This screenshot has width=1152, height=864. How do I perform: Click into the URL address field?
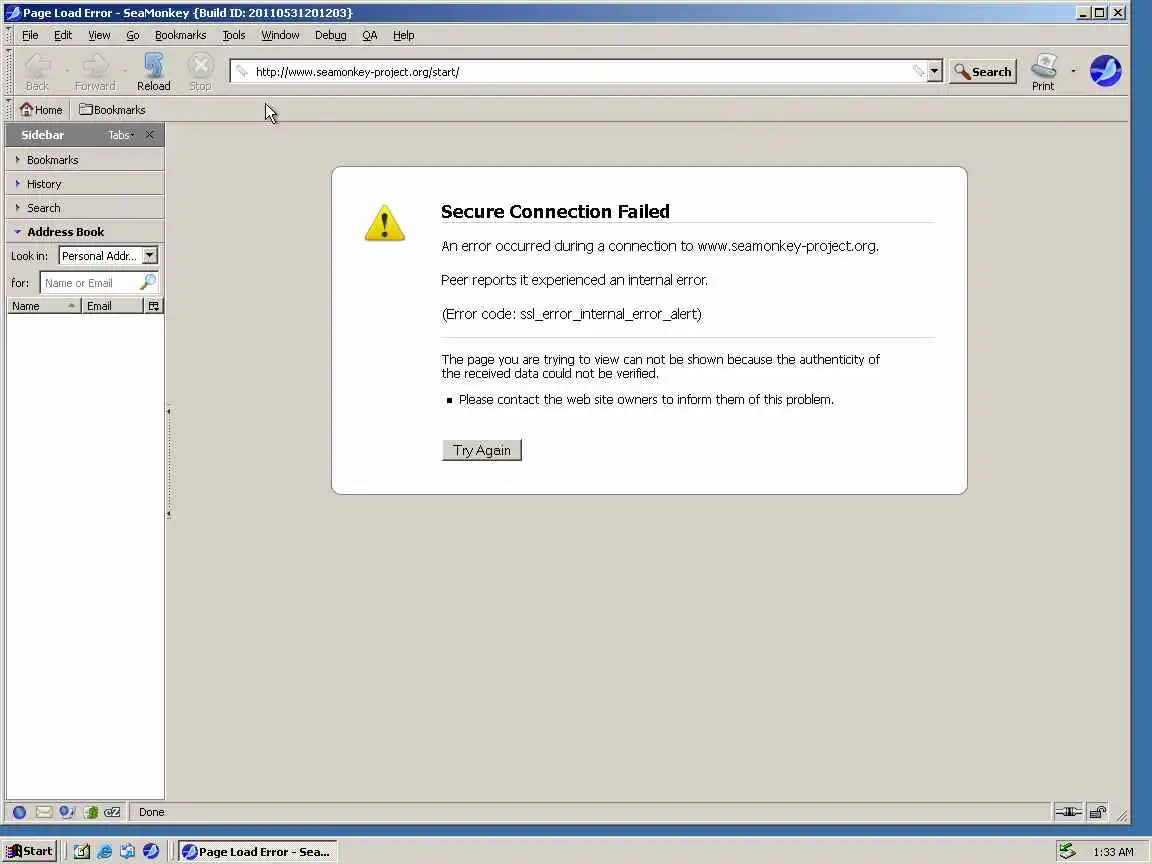(x=580, y=71)
